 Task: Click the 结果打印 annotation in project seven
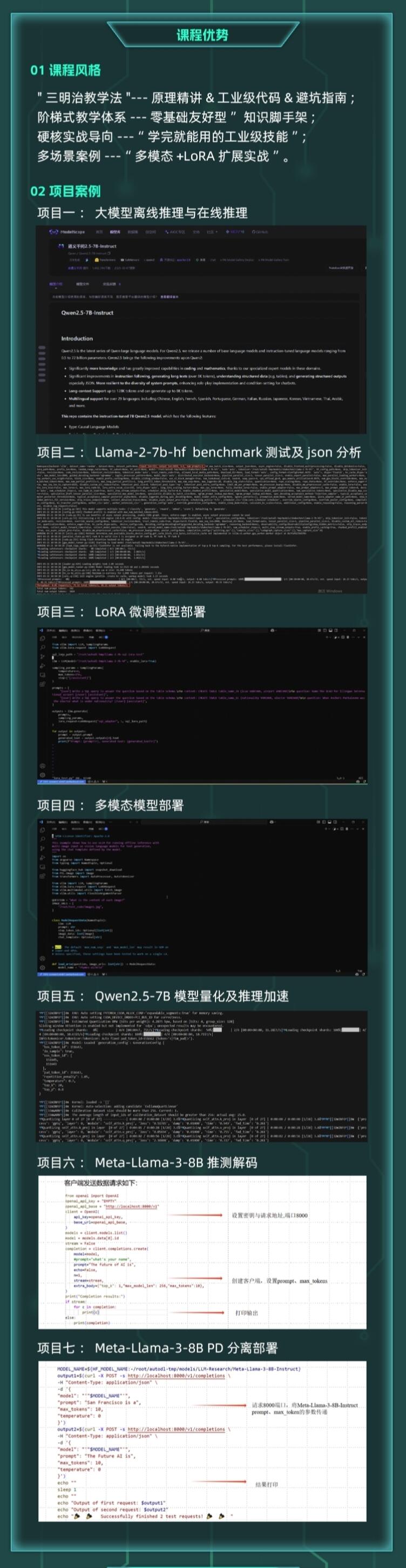point(267,1485)
